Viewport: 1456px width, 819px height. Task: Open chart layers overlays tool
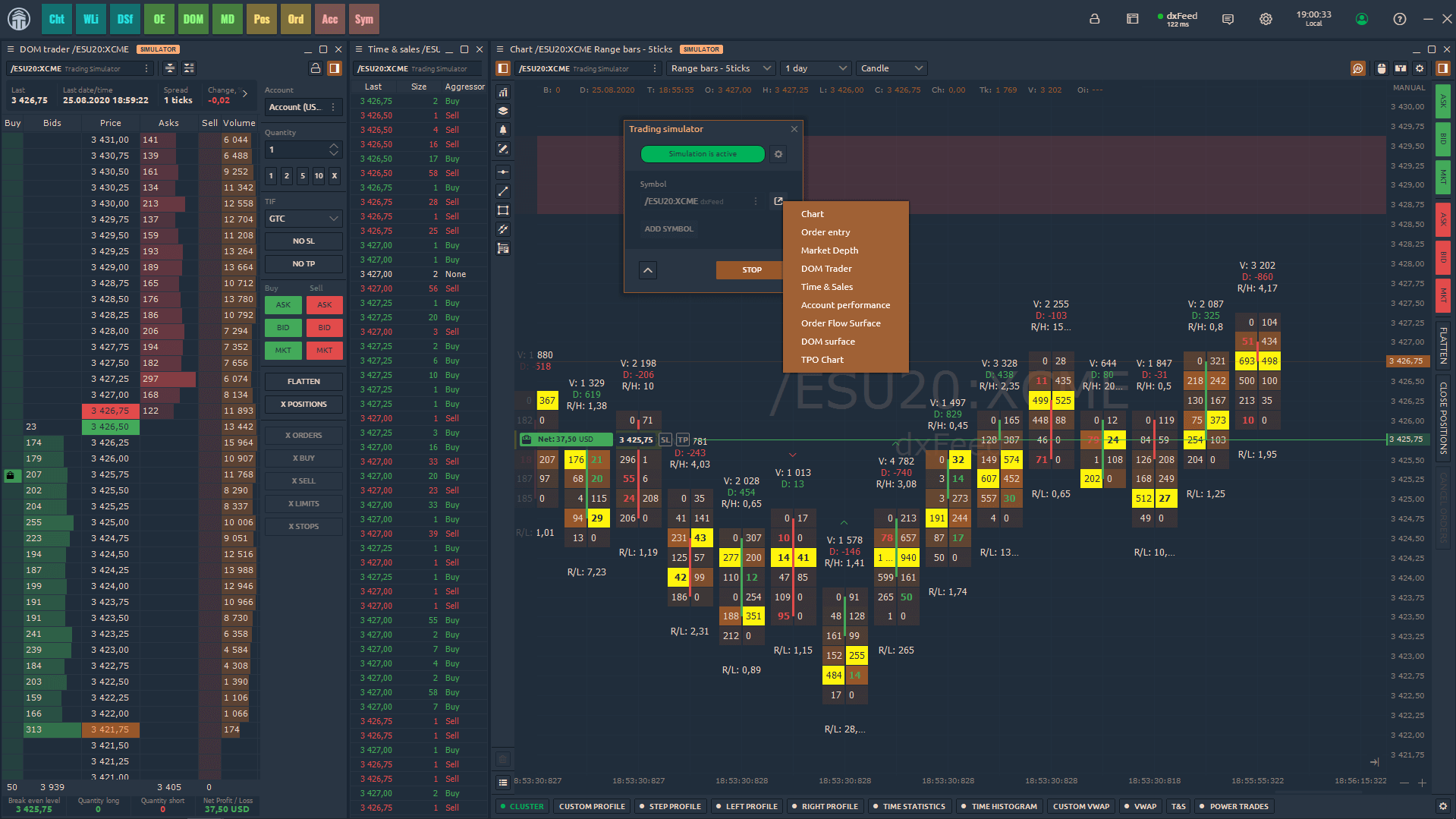[x=503, y=111]
